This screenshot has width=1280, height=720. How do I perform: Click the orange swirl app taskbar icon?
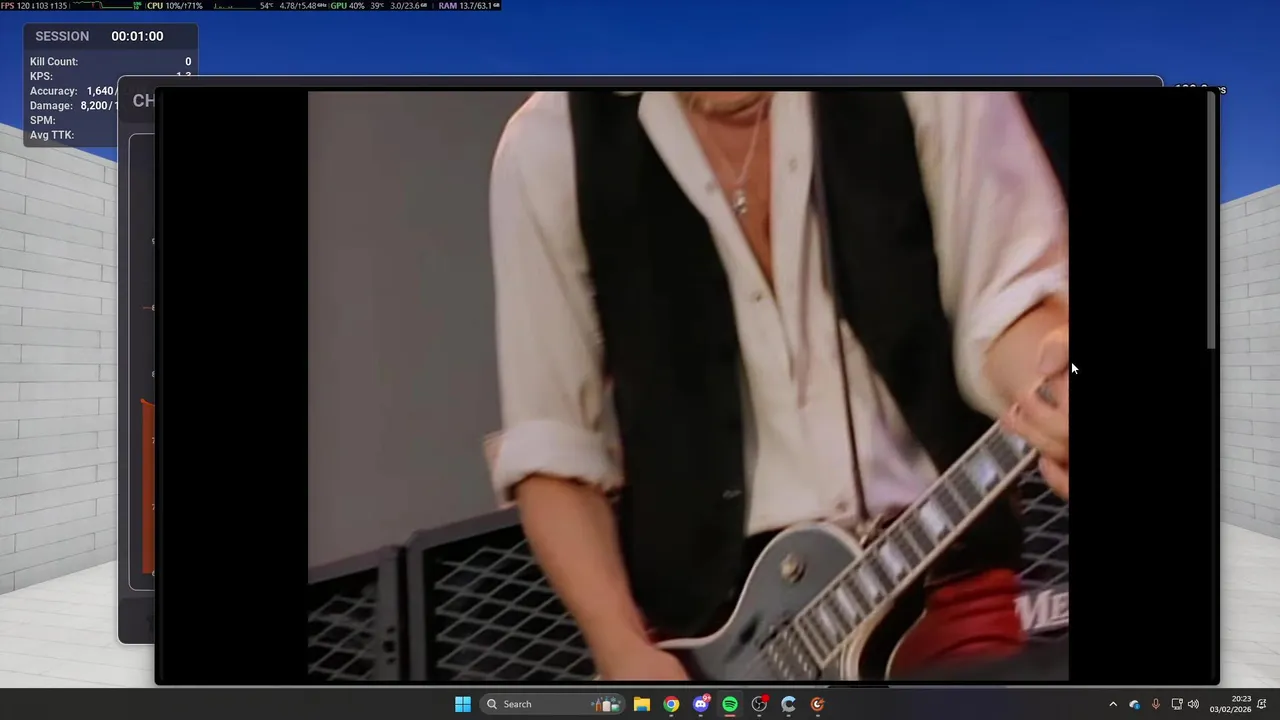pyautogui.click(x=818, y=704)
